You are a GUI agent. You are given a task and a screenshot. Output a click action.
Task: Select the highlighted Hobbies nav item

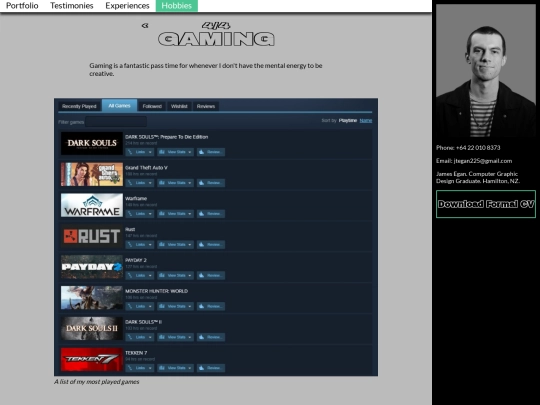point(177,6)
